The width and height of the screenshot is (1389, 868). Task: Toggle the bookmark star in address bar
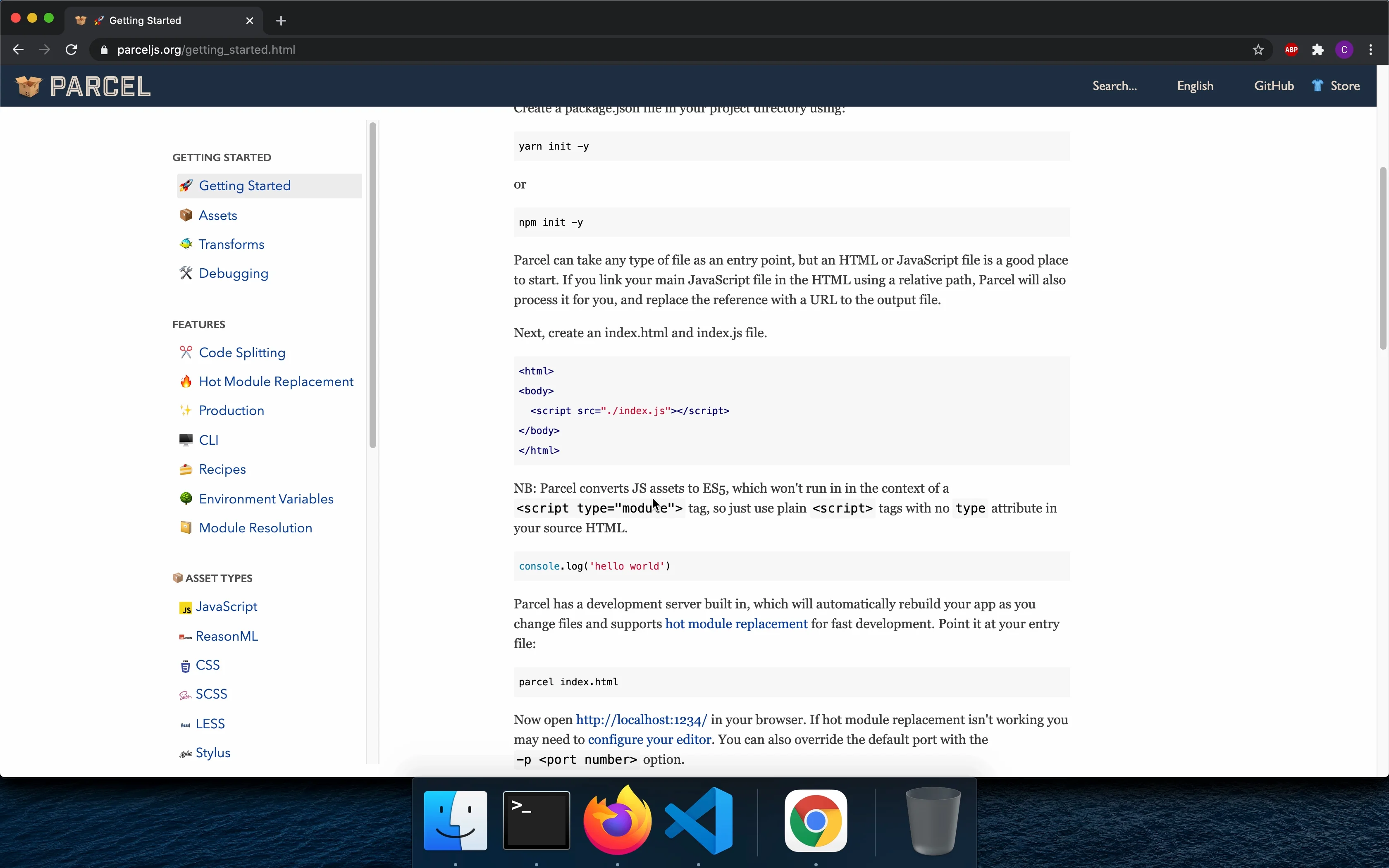[x=1258, y=49]
